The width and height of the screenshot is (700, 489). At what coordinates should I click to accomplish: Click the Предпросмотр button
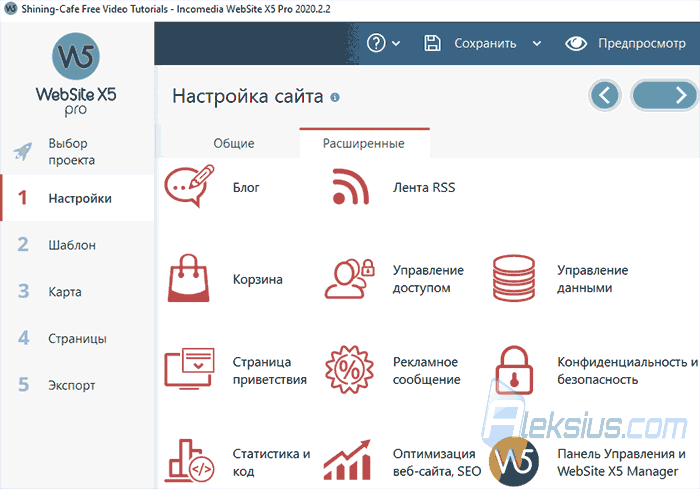642,43
